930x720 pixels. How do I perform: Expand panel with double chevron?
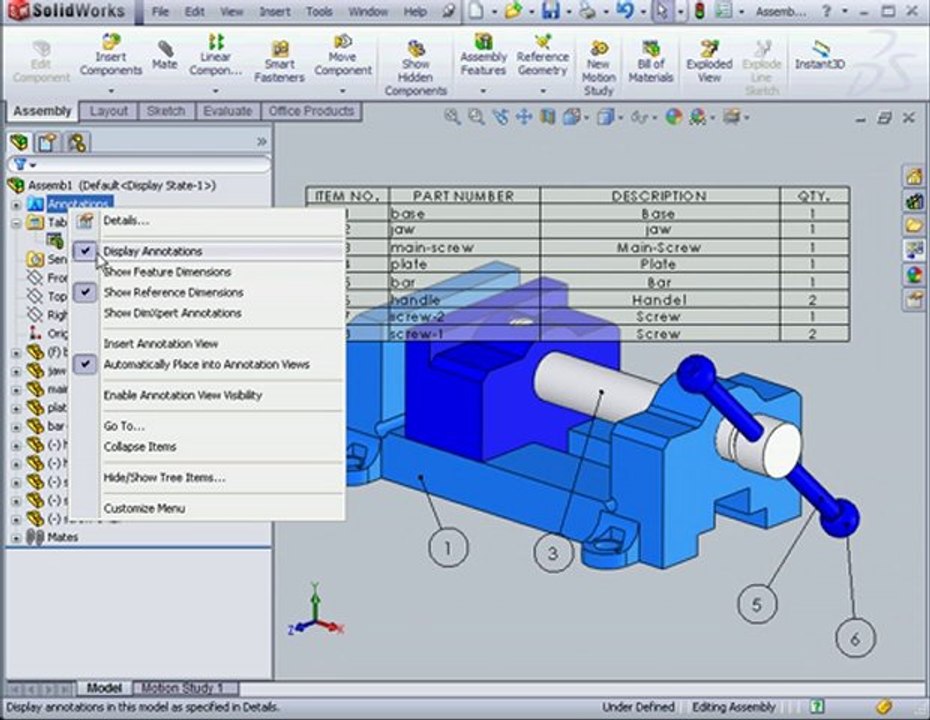click(262, 142)
